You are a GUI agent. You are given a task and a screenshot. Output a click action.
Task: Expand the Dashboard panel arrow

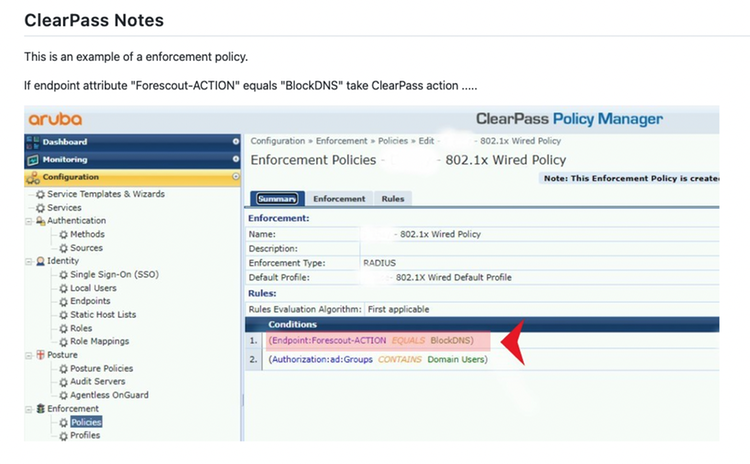(x=235, y=142)
